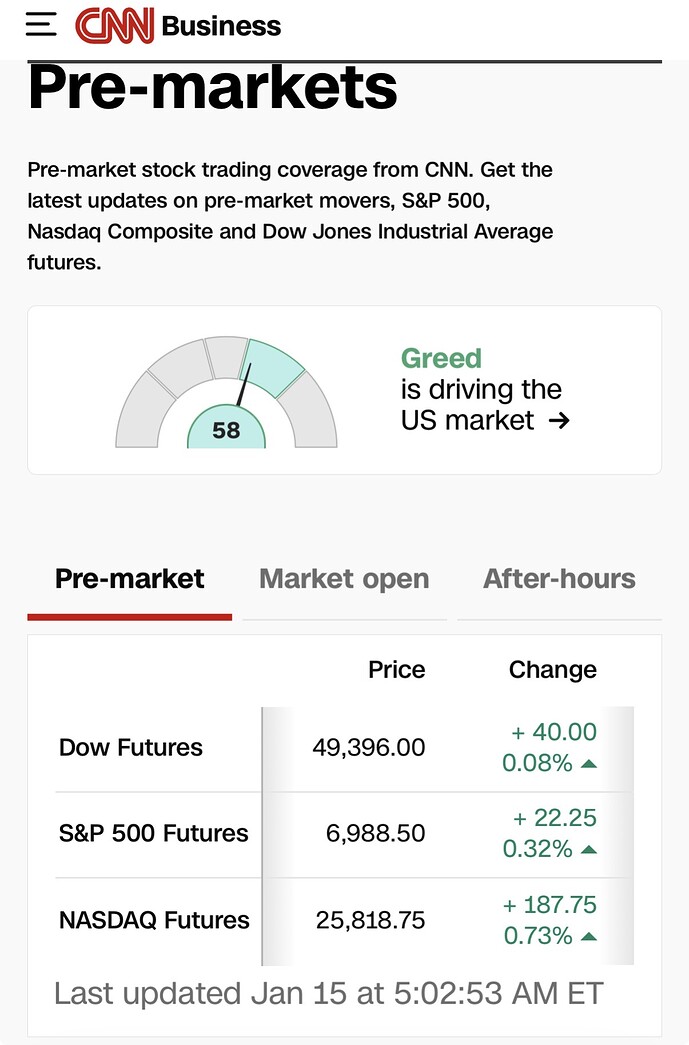Open the CNN Business section link
The image size is (689, 1045).
click(x=221, y=26)
